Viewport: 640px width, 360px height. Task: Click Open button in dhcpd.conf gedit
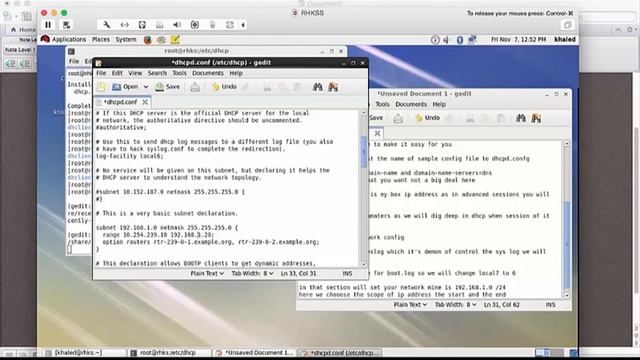[125, 87]
